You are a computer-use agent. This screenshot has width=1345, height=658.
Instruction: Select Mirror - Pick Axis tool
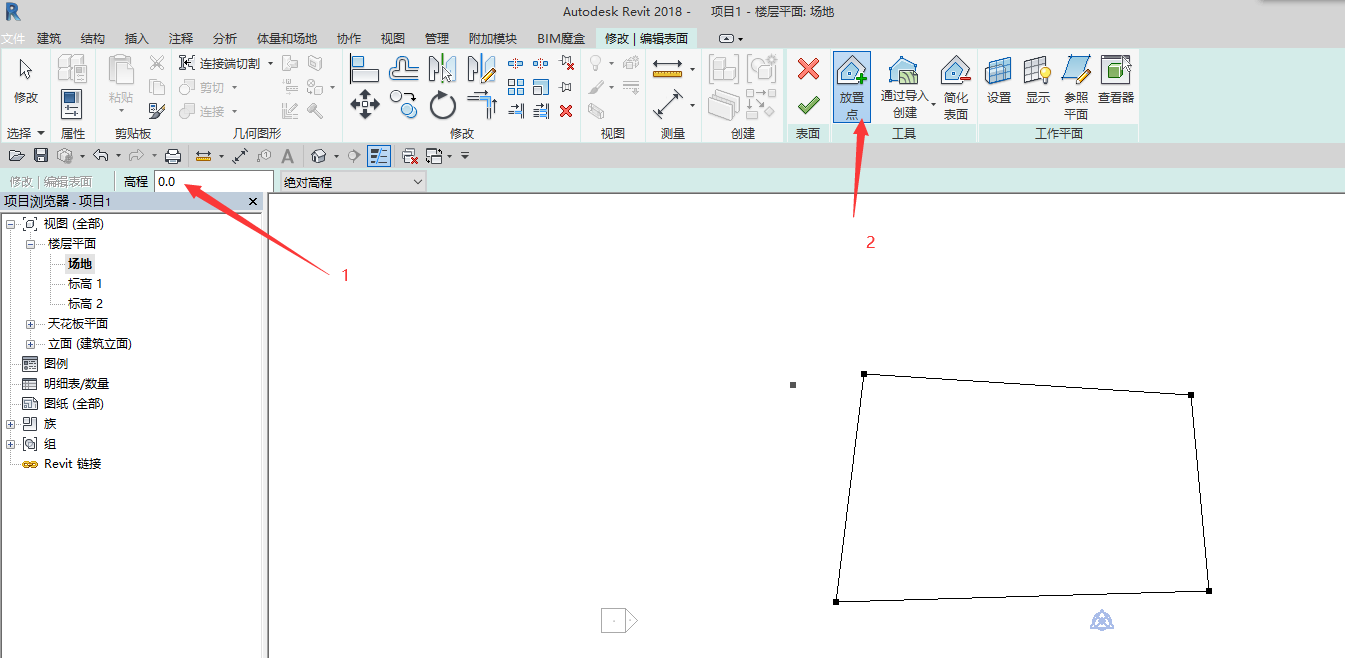[x=442, y=68]
